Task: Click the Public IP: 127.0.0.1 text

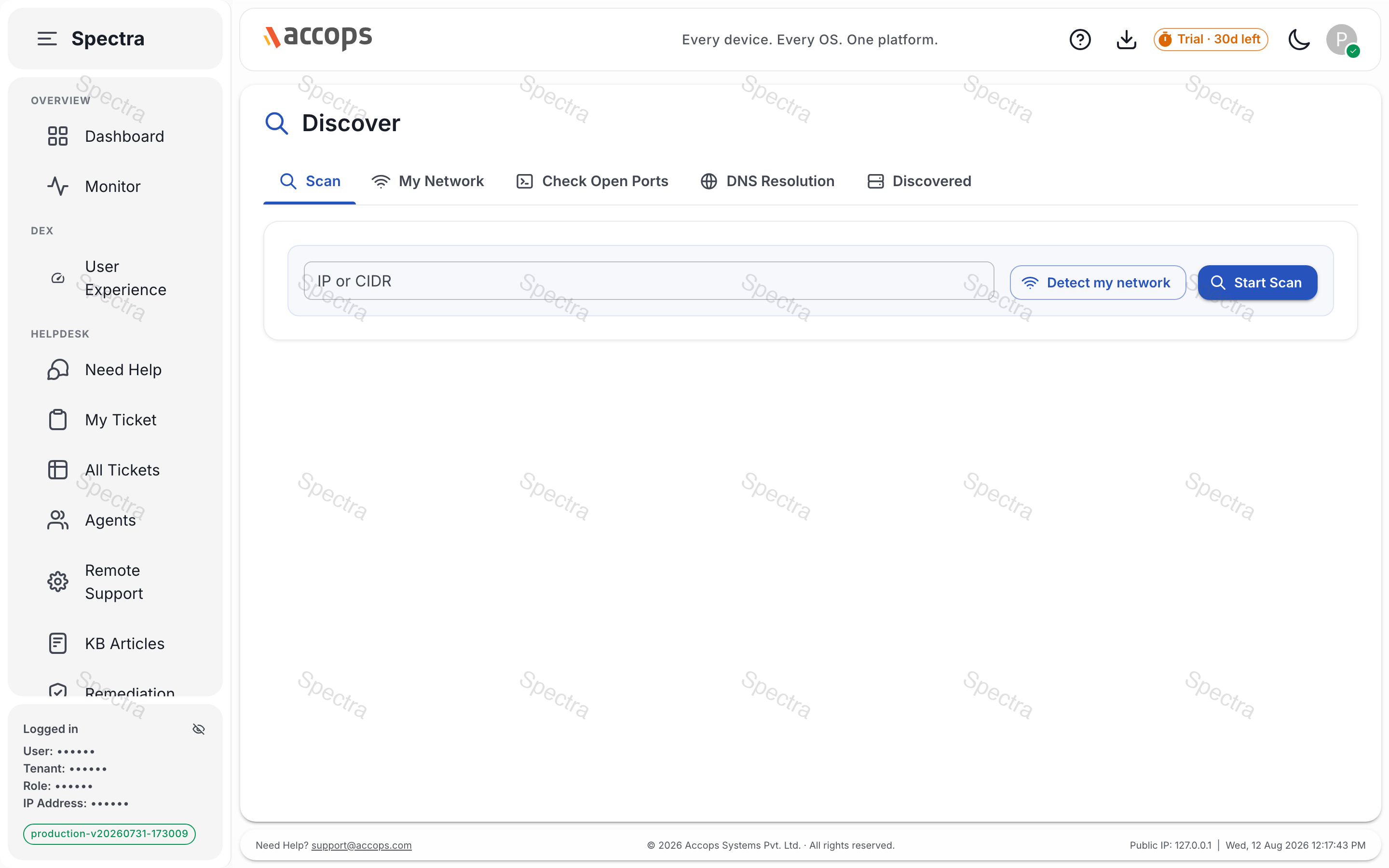Action: [1171, 846]
